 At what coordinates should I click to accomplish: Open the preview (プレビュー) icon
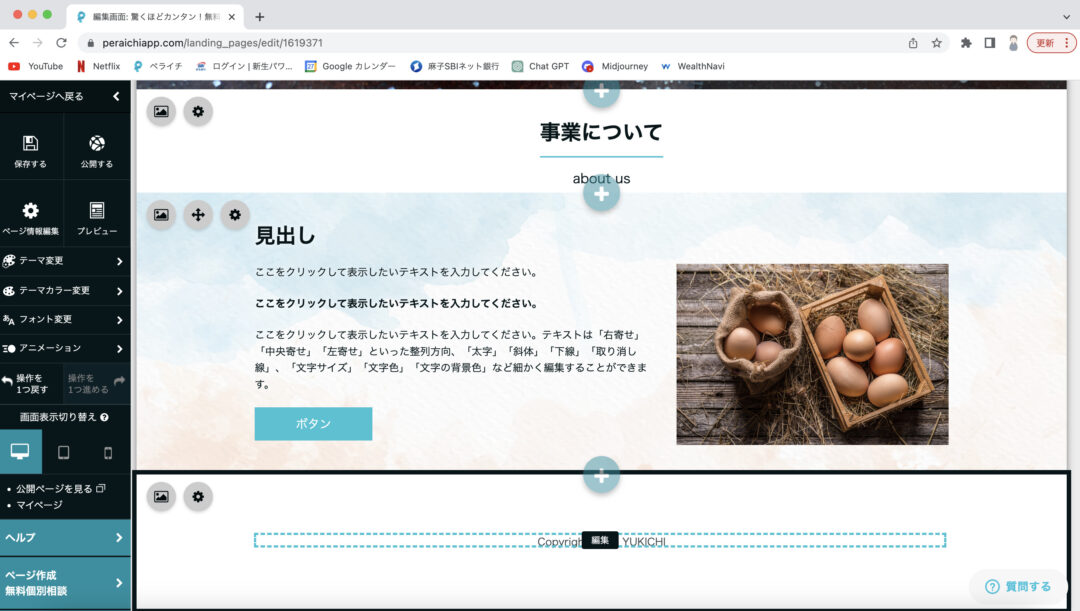click(x=96, y=210)
